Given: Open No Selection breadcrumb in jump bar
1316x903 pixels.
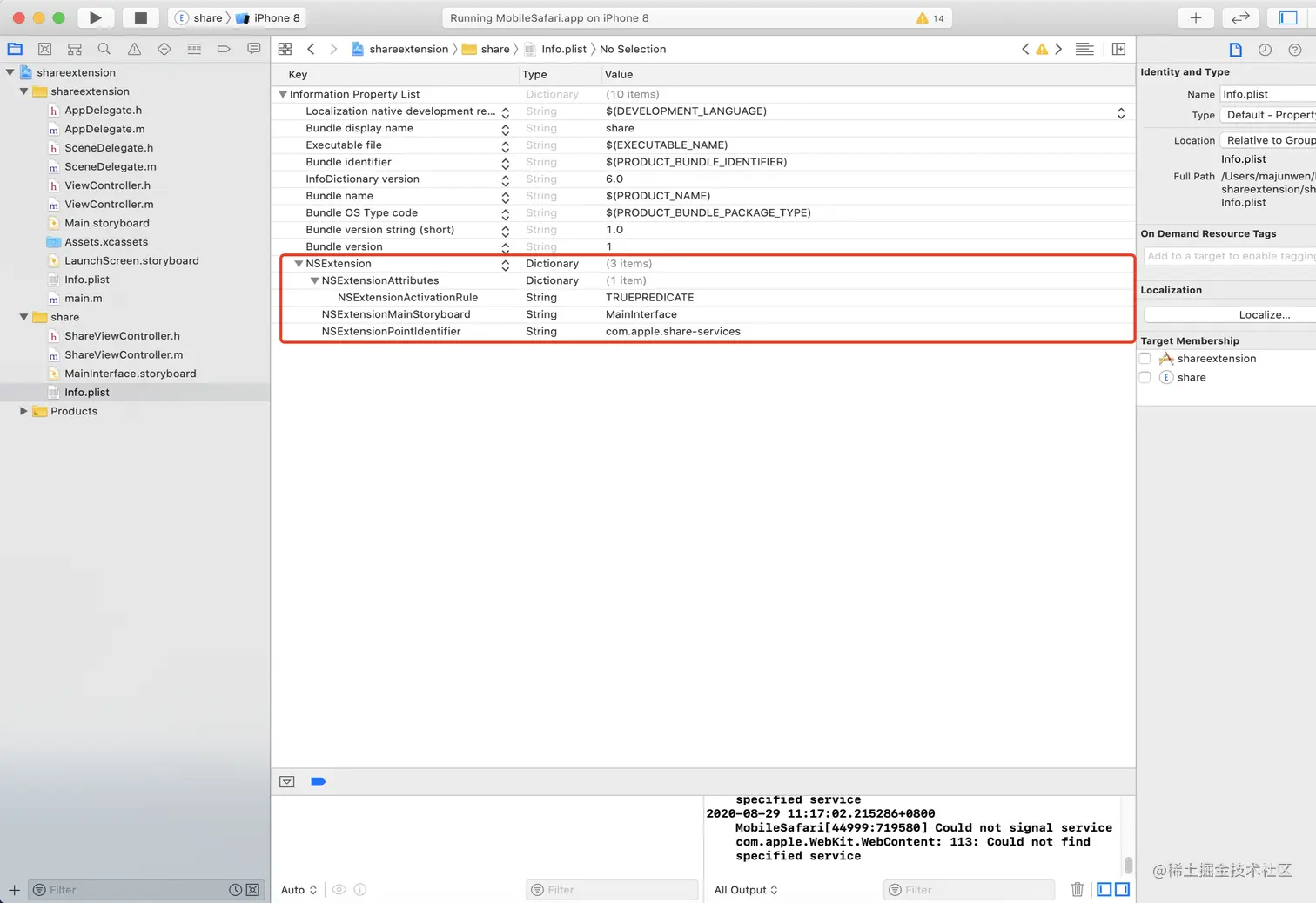Looking at the screenshot, I should 633,49.
